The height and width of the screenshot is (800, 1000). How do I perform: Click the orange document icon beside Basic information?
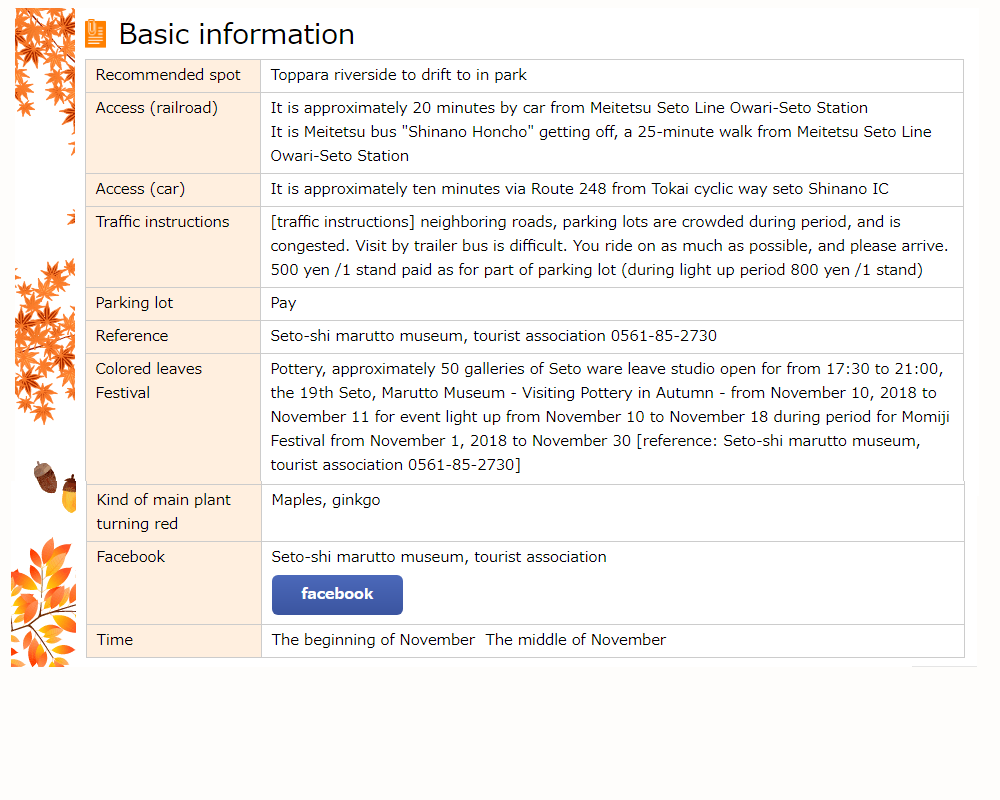point(96,33)
